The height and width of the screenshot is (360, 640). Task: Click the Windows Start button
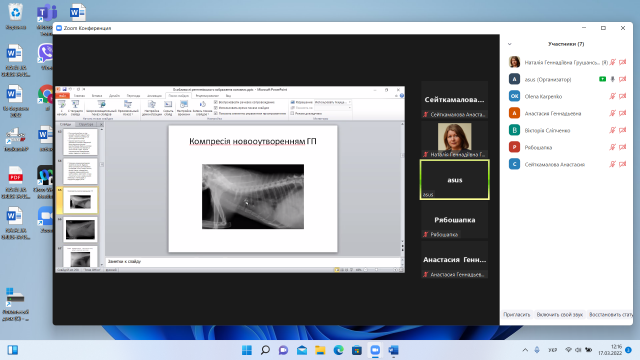(x=247, y=350)
